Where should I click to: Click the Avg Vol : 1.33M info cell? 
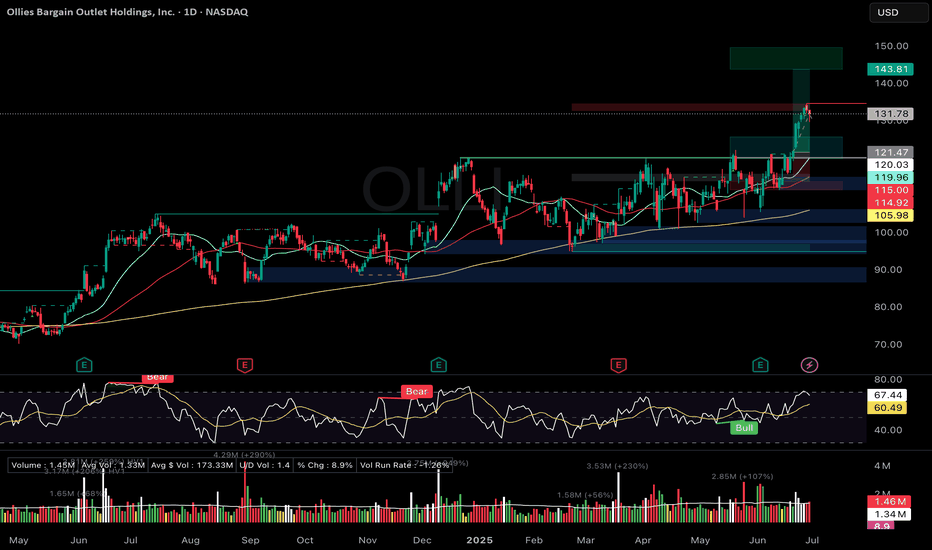(113, 465)
